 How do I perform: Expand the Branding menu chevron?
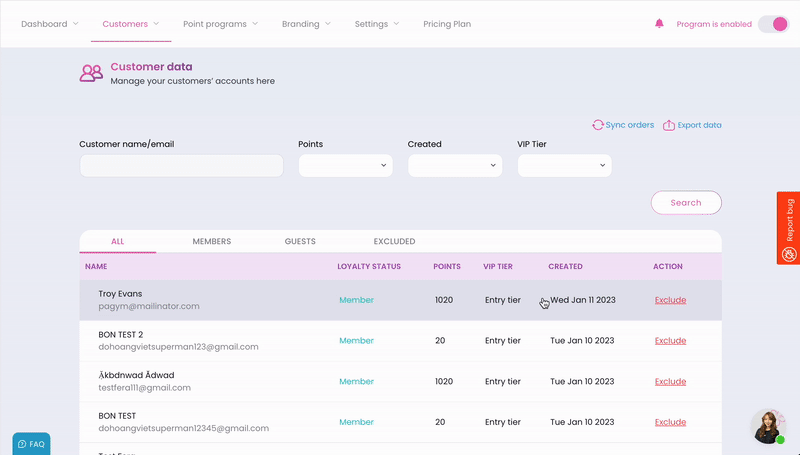coord(328,24)
